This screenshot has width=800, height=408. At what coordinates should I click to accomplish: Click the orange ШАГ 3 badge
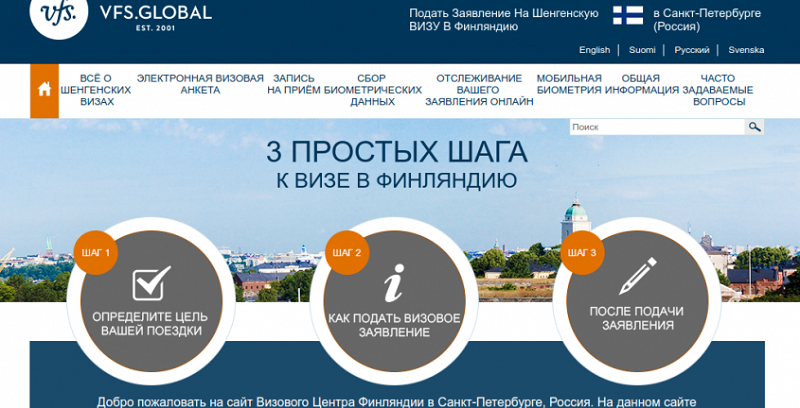coord(582,252)
